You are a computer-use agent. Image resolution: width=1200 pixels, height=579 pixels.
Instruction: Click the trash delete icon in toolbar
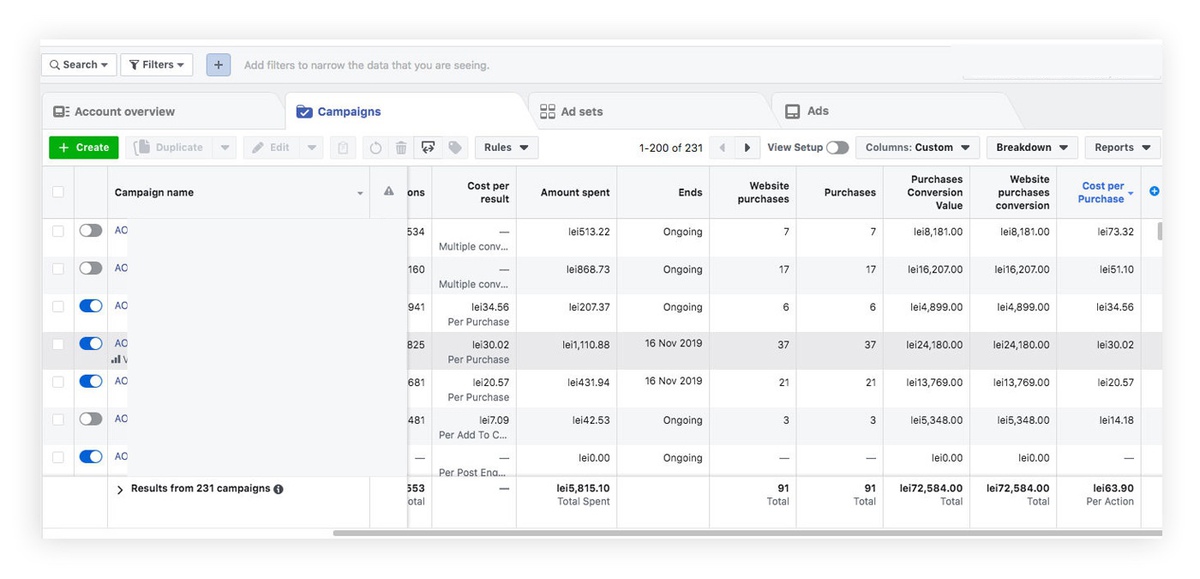click(x=401, y=148)
